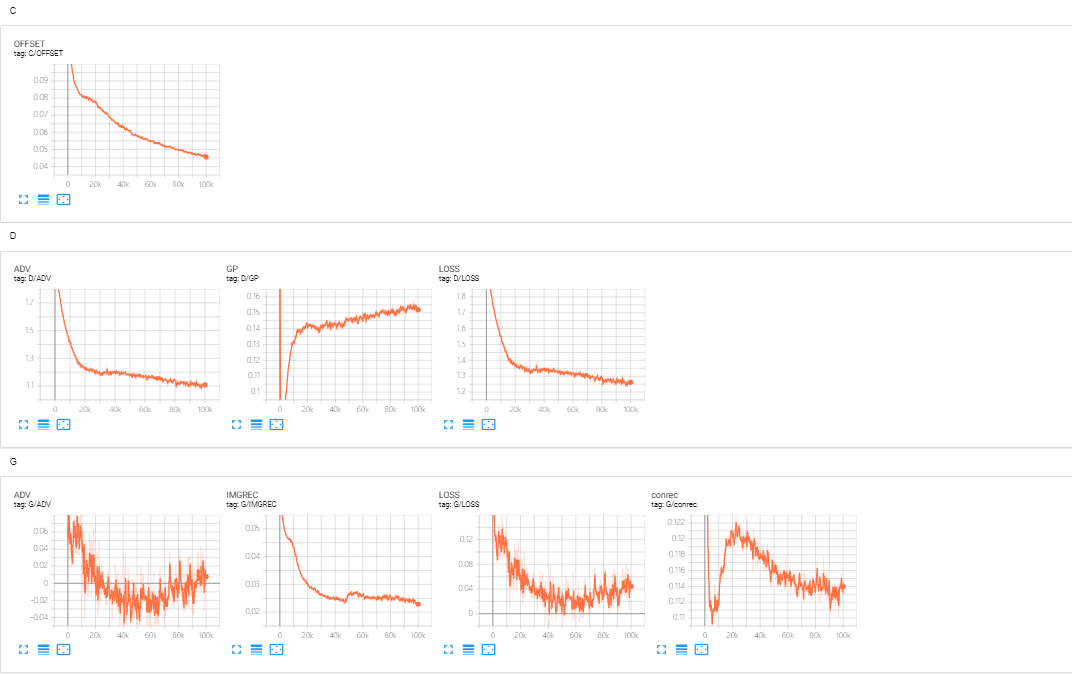Toggle log scale on the D/ADV chart
1072x674 pixels.
pyautogui.click(x=43, y=424)
